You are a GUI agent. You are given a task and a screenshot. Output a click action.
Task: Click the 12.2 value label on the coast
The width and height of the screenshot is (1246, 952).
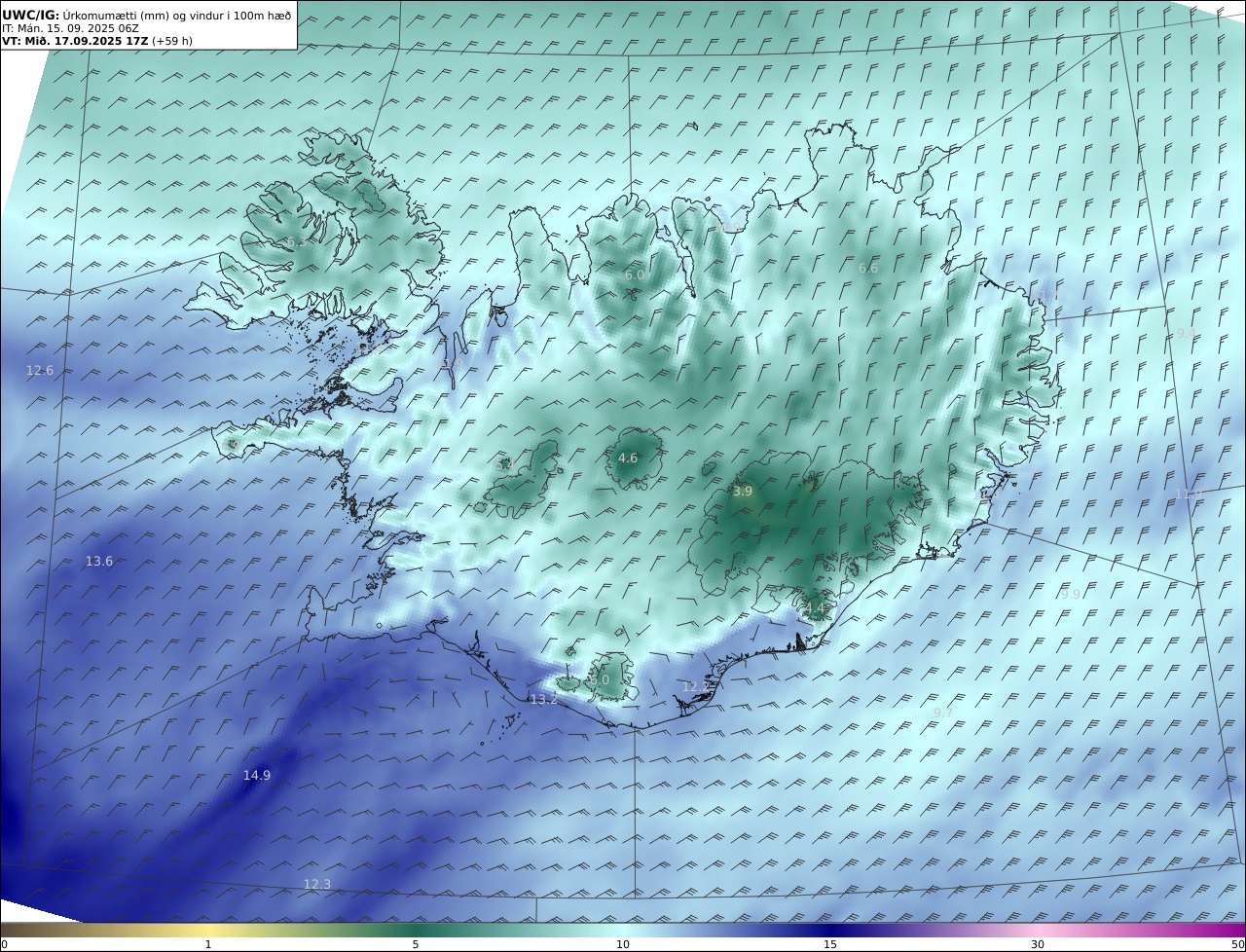[x=696, y=687]
